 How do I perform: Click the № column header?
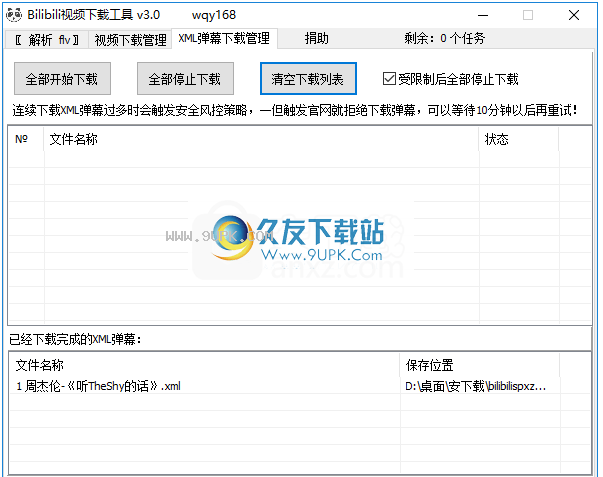(x=25, y=139)
